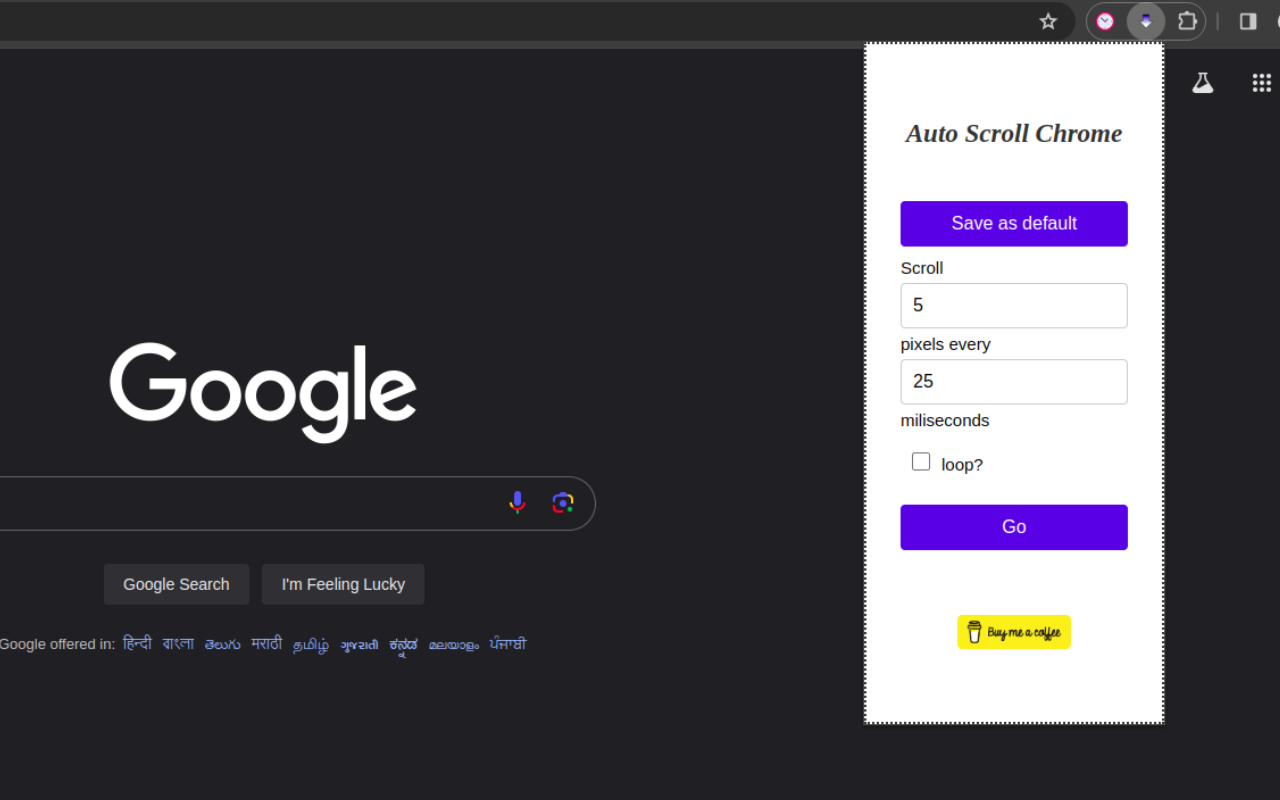Focus the Scroll pixels input field
The height and width of the screenshot is (800, 1280).
click(x=1014, y=305)
